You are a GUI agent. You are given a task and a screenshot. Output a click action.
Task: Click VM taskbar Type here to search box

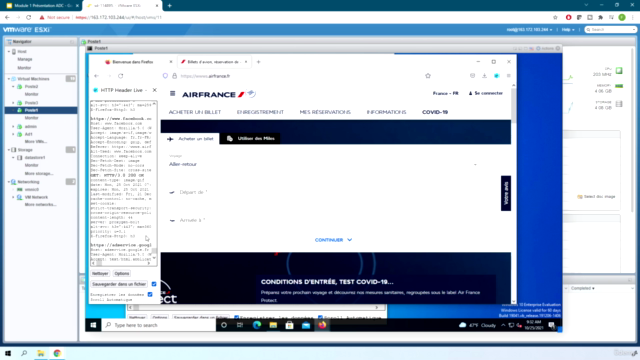(158, 325)
